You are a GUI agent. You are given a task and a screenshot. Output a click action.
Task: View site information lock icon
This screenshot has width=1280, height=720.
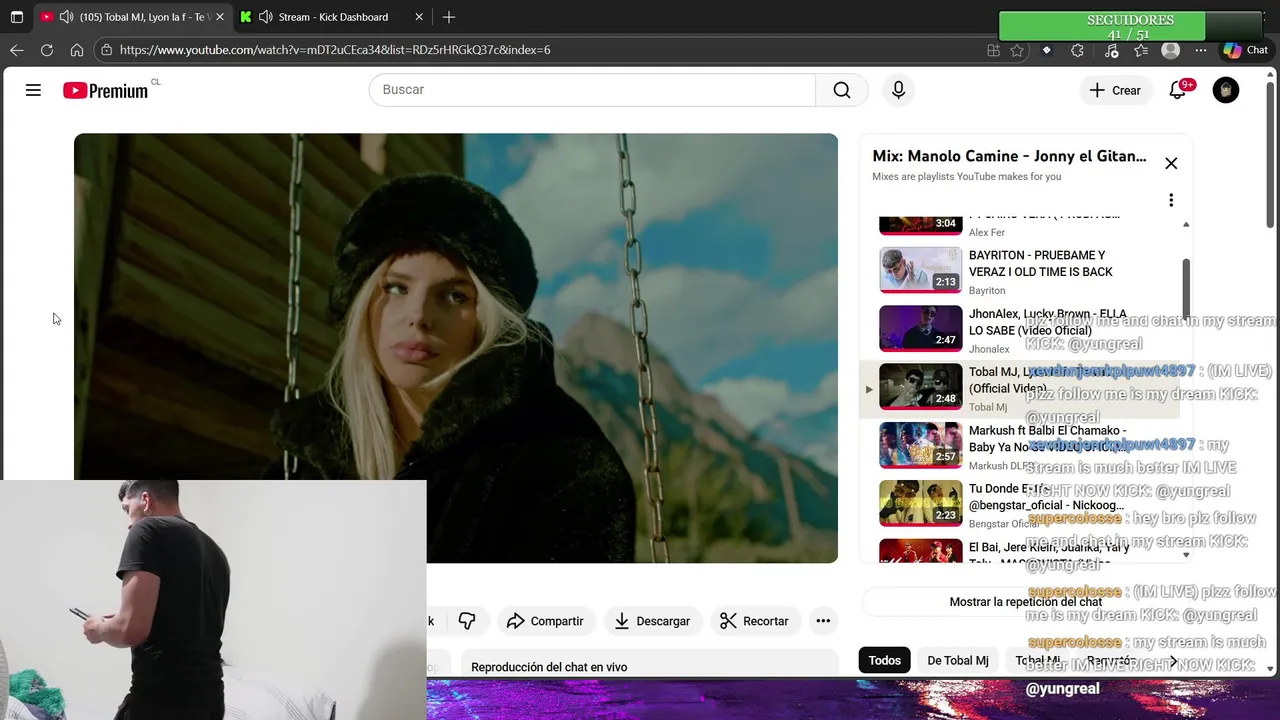click(x=107, y=50)
